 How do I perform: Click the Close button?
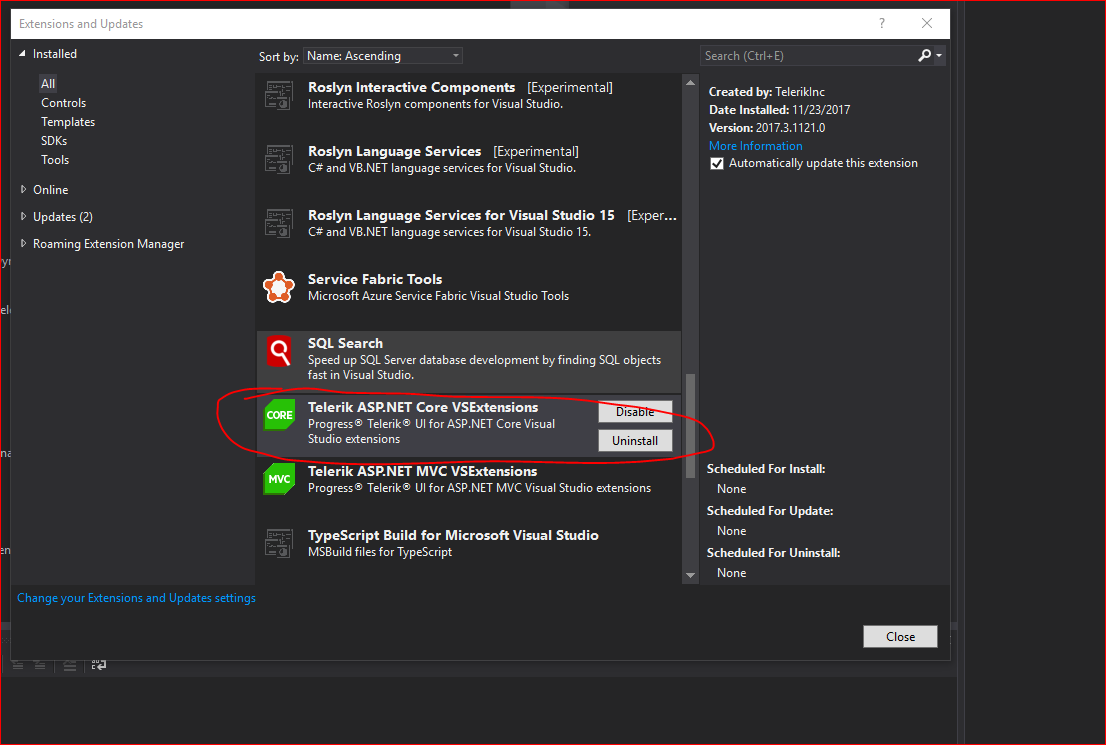(900, 636)
